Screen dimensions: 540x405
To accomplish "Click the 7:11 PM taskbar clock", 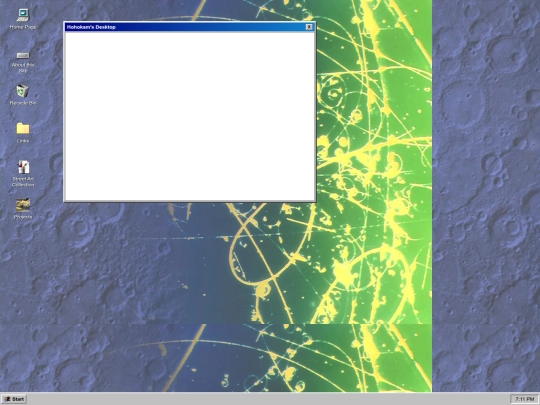I will [525, 399].
